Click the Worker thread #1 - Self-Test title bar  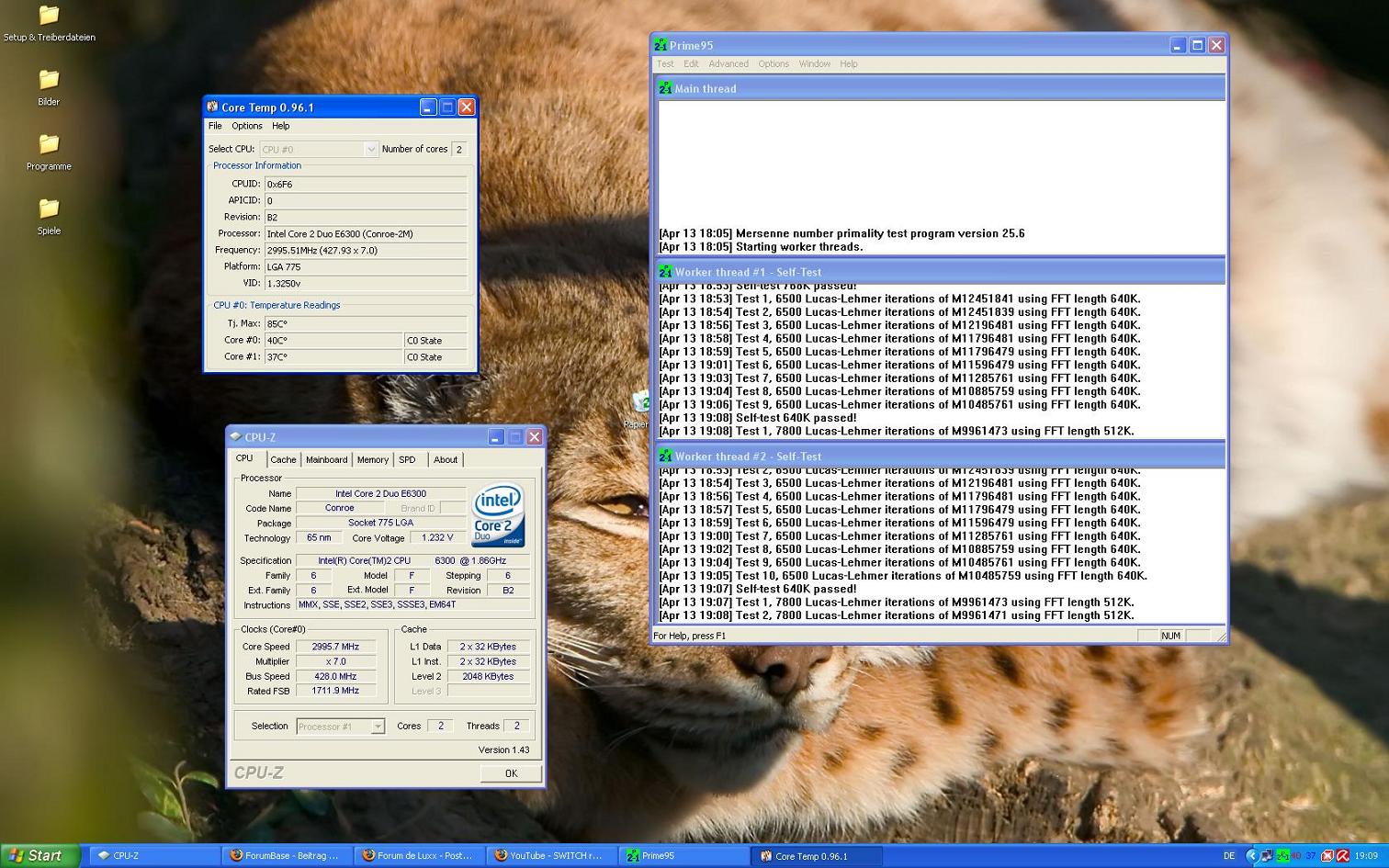point(942,272)
